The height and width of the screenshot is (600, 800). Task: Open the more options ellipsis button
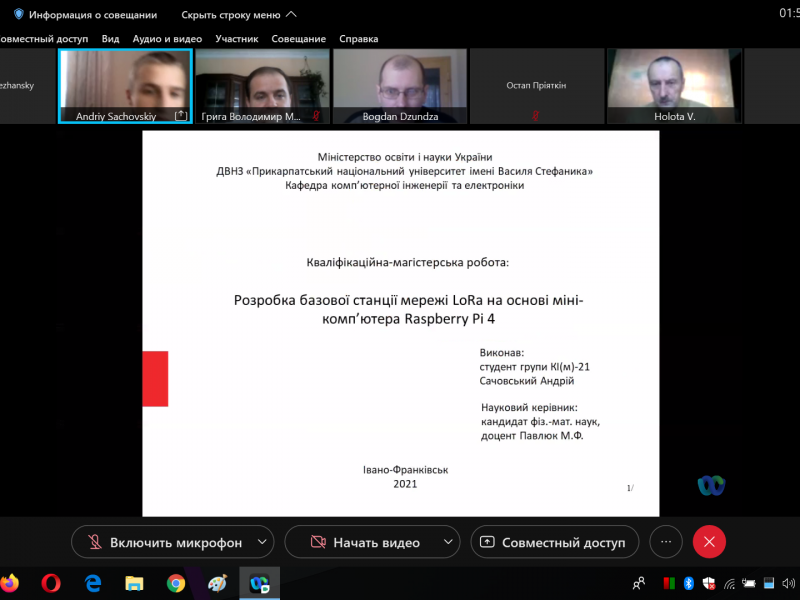pyautogui.click(x=665, y=542)
